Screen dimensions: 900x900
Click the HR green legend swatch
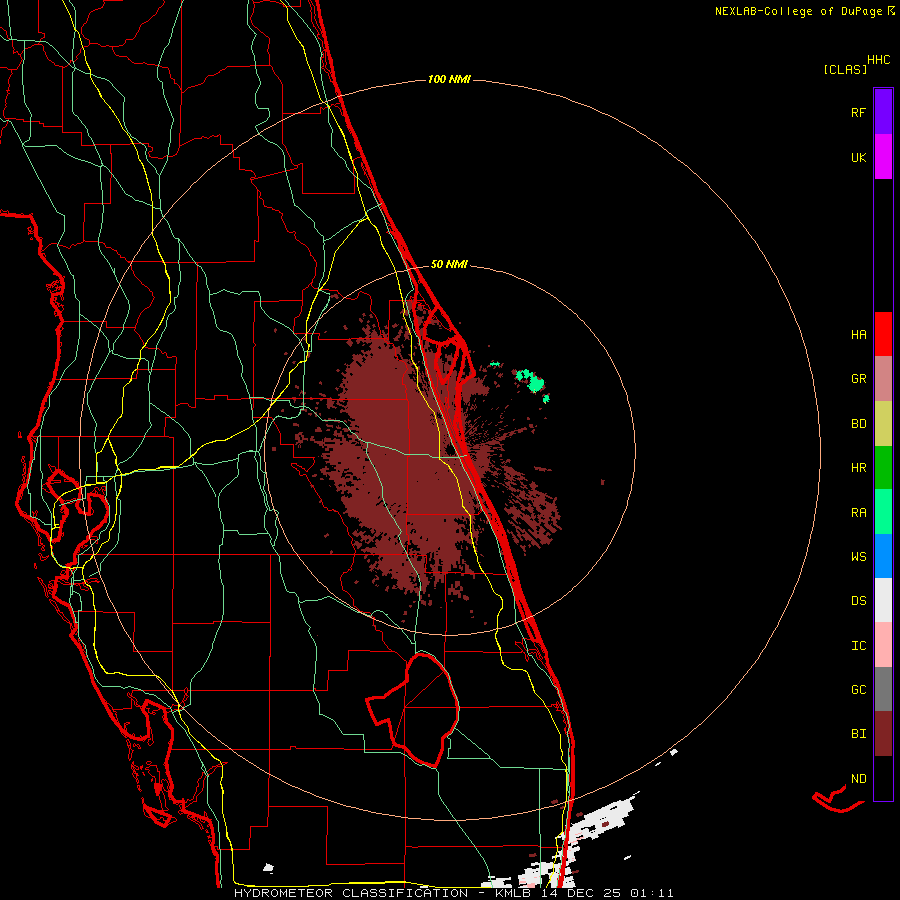883,467
